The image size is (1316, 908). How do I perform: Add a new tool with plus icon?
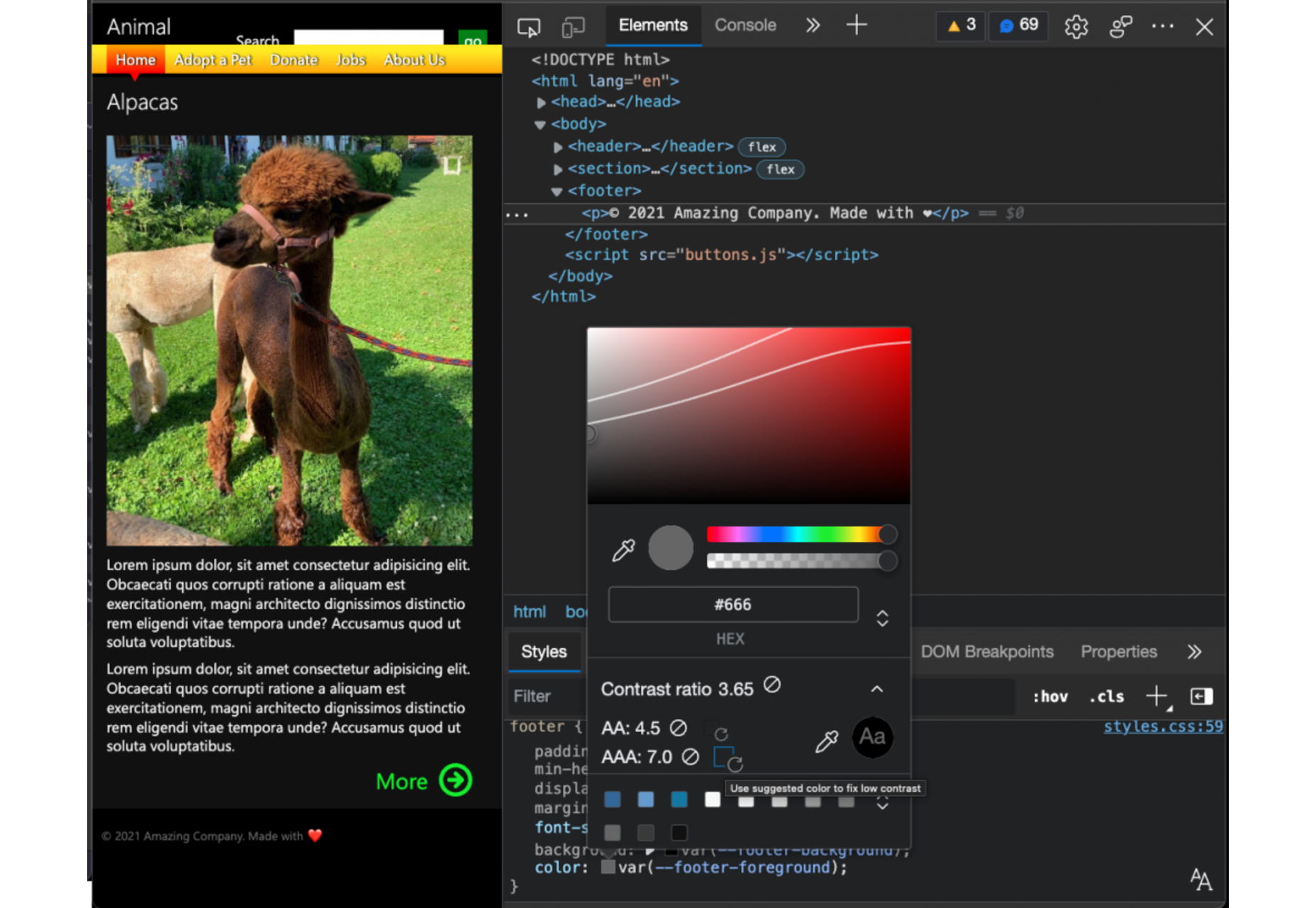click(x=857, y=25)
